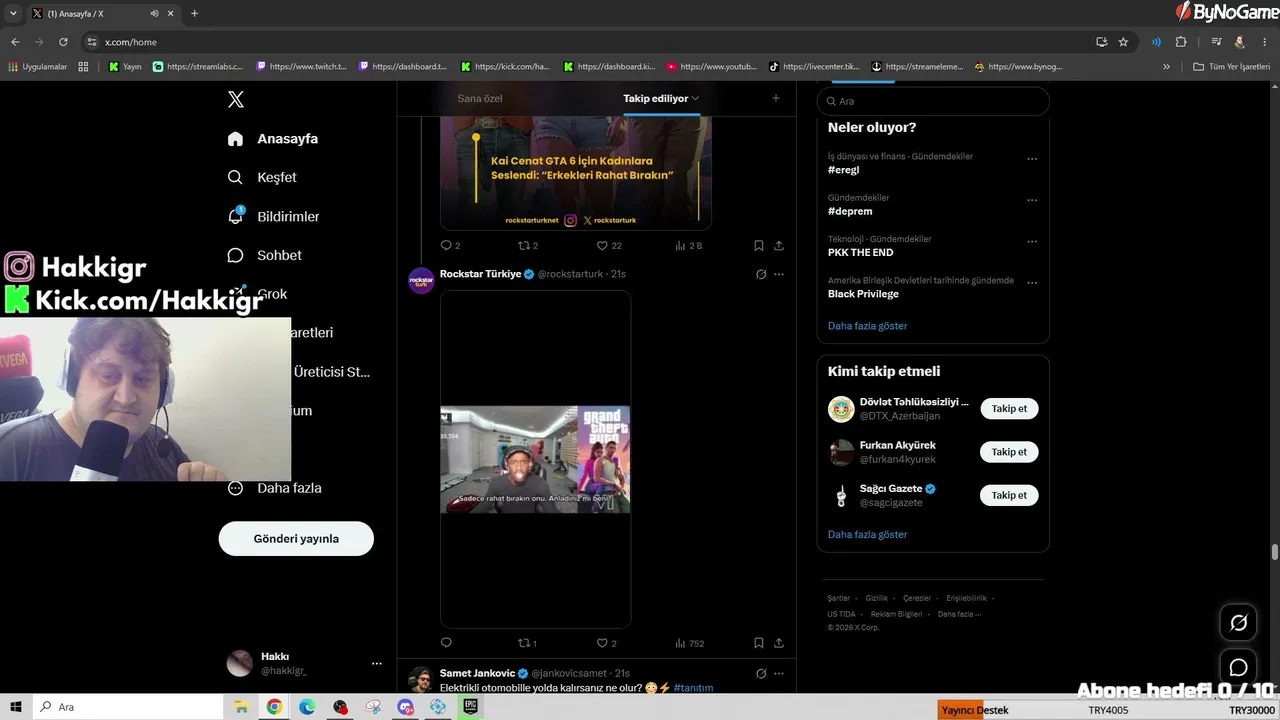
Task: Open the #eregl trending topic
Action: pos(843,170)
